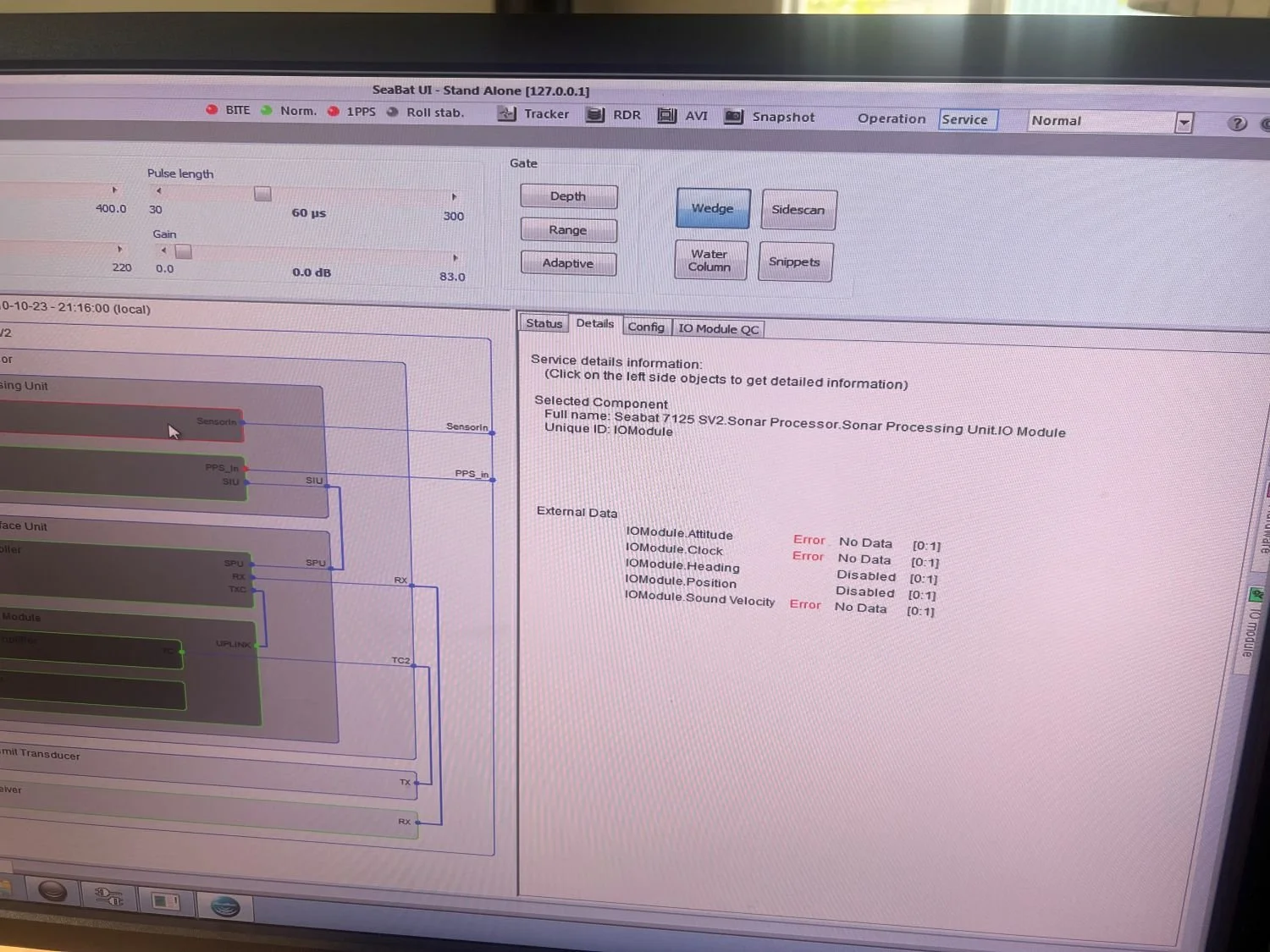Click the Pulse length left arrow
Image resolution: width=1270 pixels, height=952 pixels.
click(158, 190)
